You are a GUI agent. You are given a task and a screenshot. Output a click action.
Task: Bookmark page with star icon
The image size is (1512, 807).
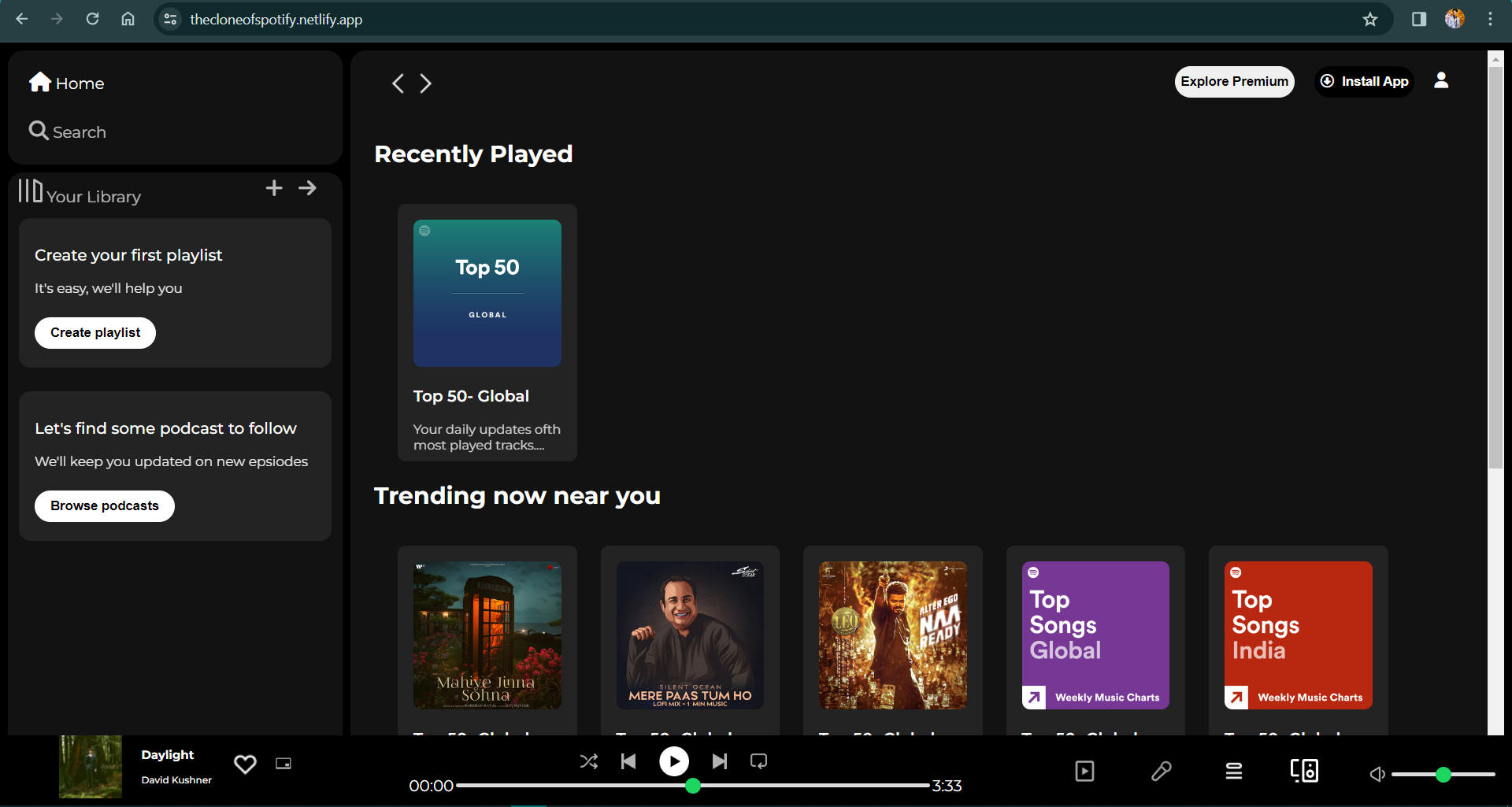(x=1370, y=20)
